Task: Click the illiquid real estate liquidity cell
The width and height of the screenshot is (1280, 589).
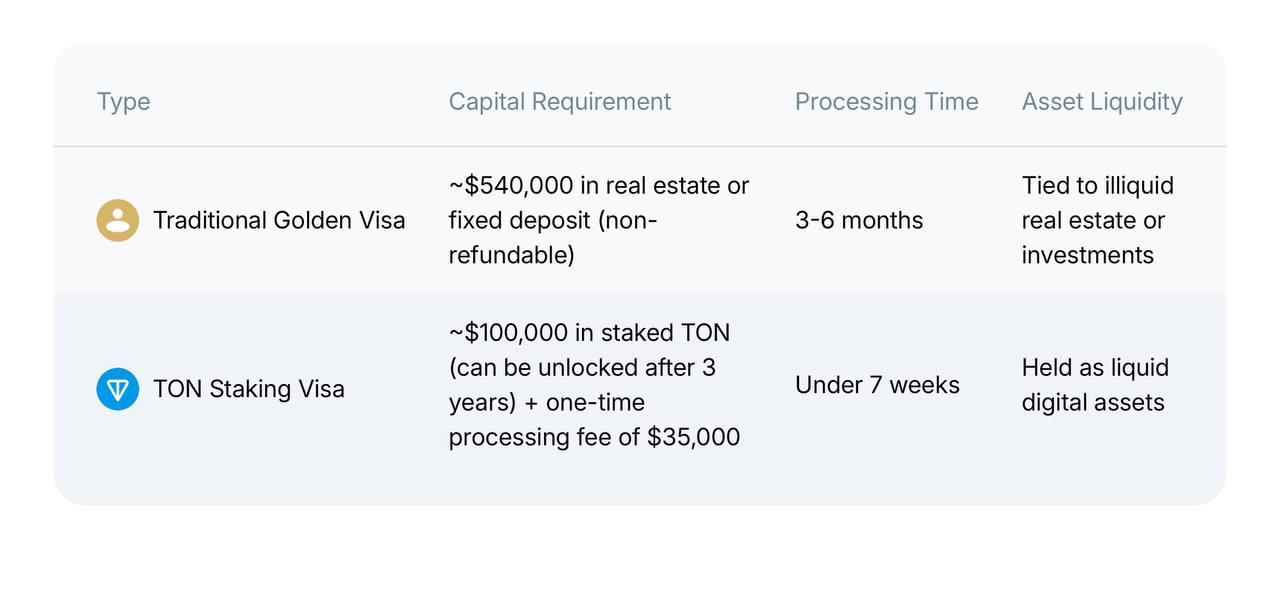Action: tap(1098, 220)
